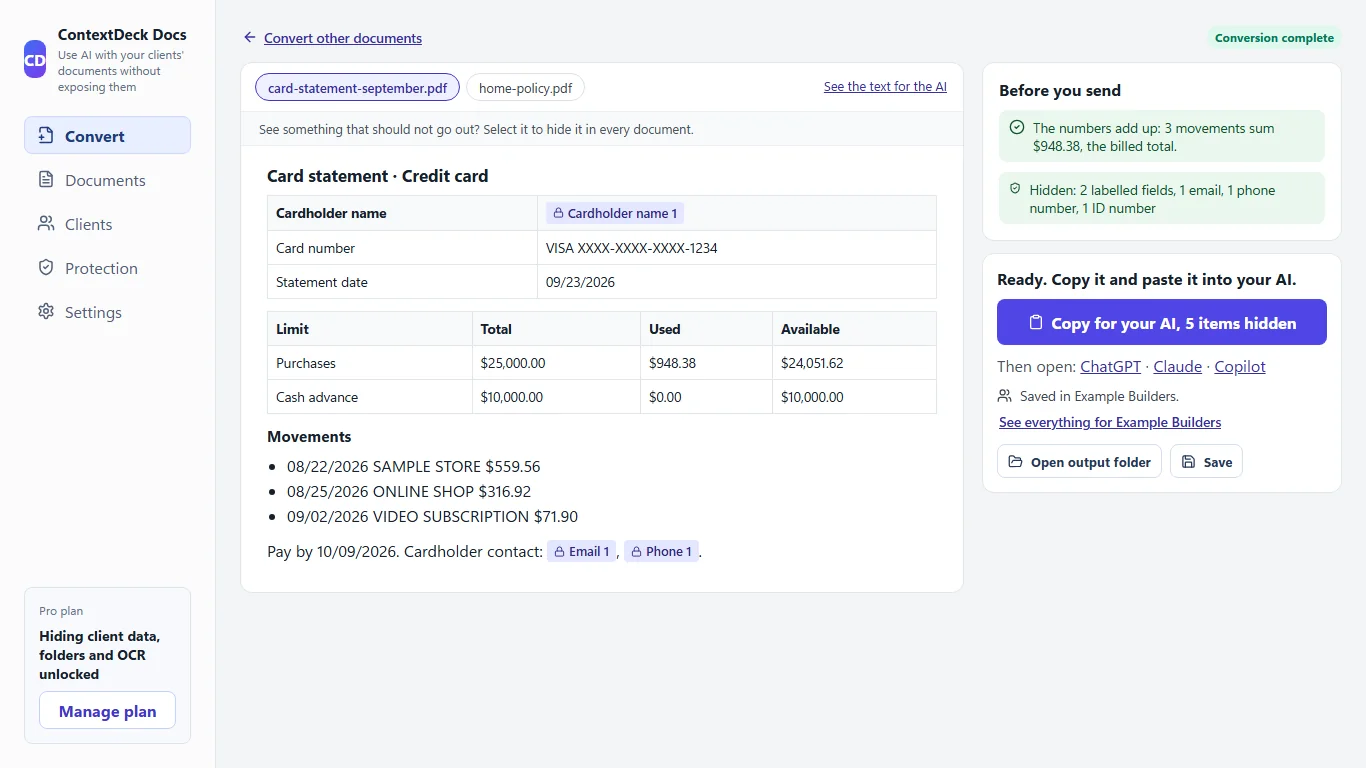Click the checkmark icon beside numbers add up
This screenshot has width=1366, height=768.
tap(1017, 128)
